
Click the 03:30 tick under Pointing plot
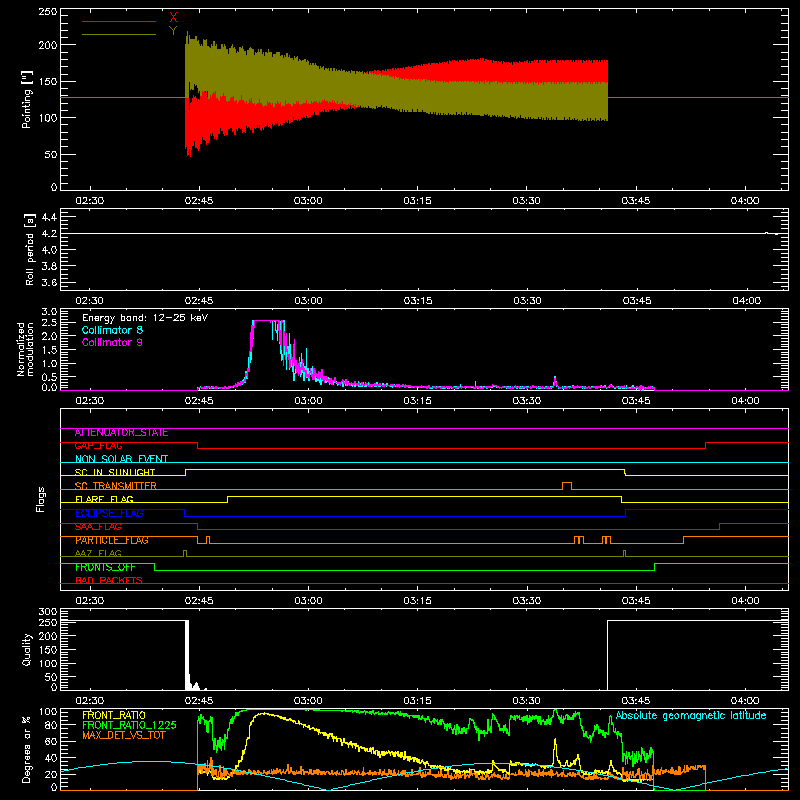click(x=527, y=201)
